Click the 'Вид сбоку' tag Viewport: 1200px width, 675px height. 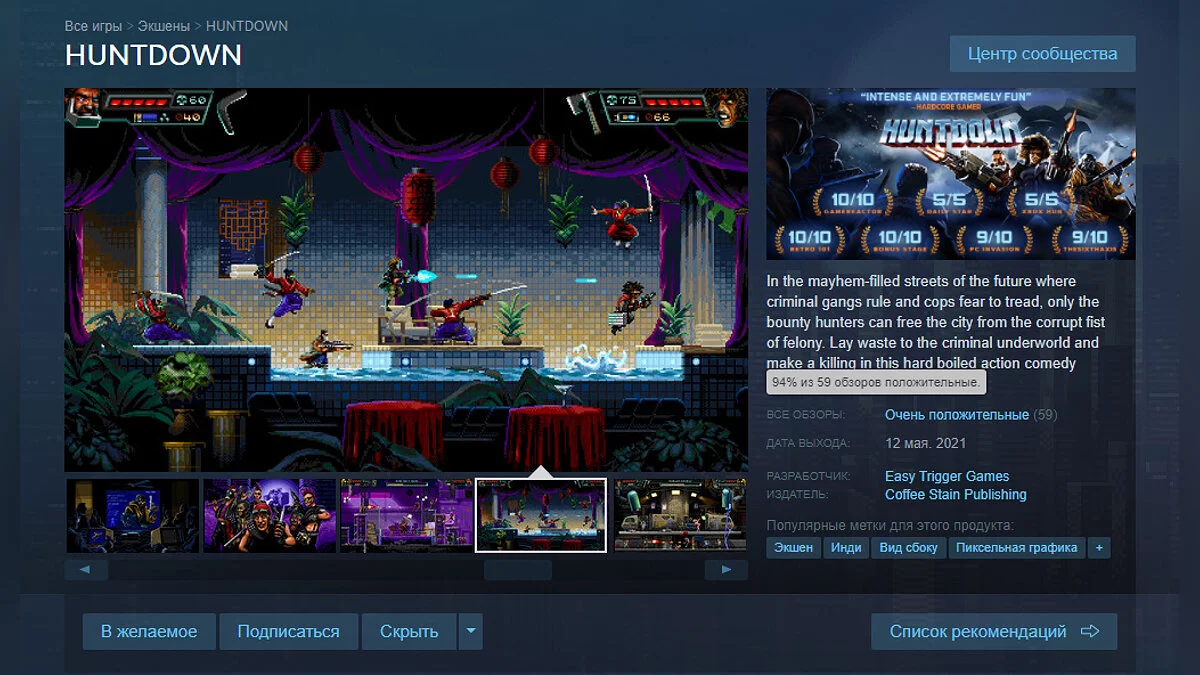(x=909, y=548)
